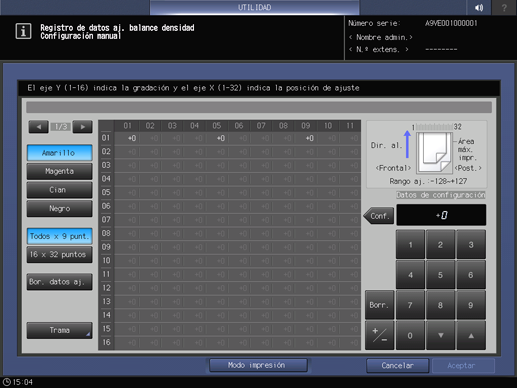
Task: Click the serial number A9VE001000001
Action: coord(451,23)
